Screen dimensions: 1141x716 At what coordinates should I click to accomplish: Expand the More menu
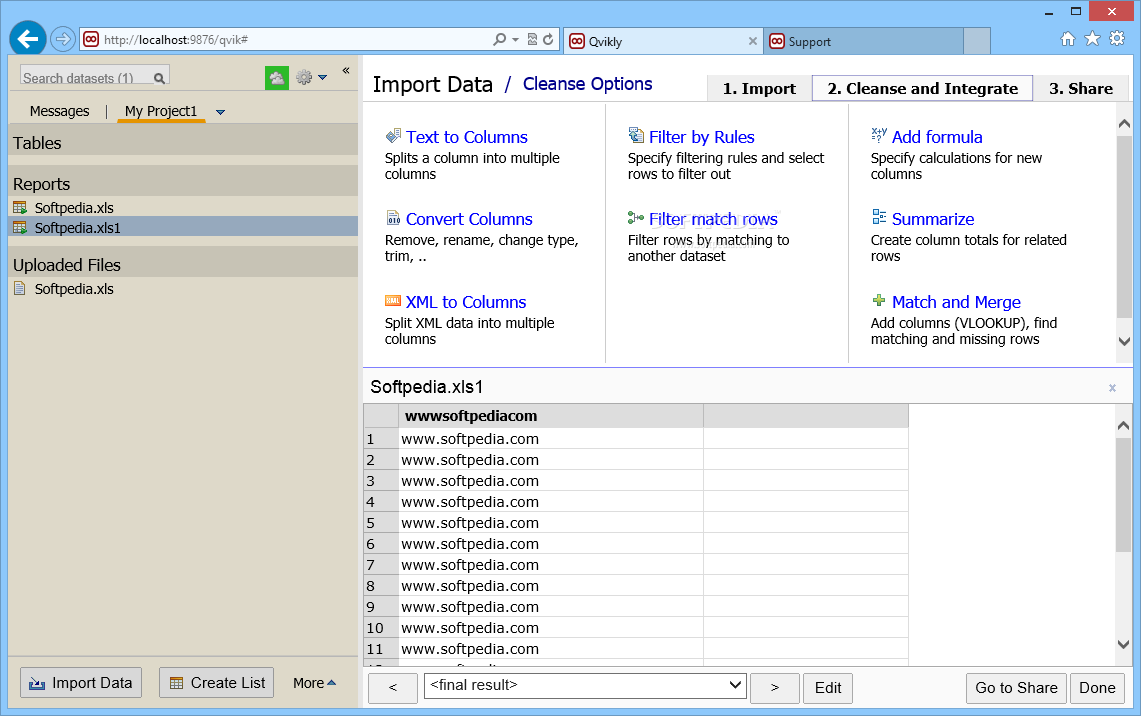314,683
